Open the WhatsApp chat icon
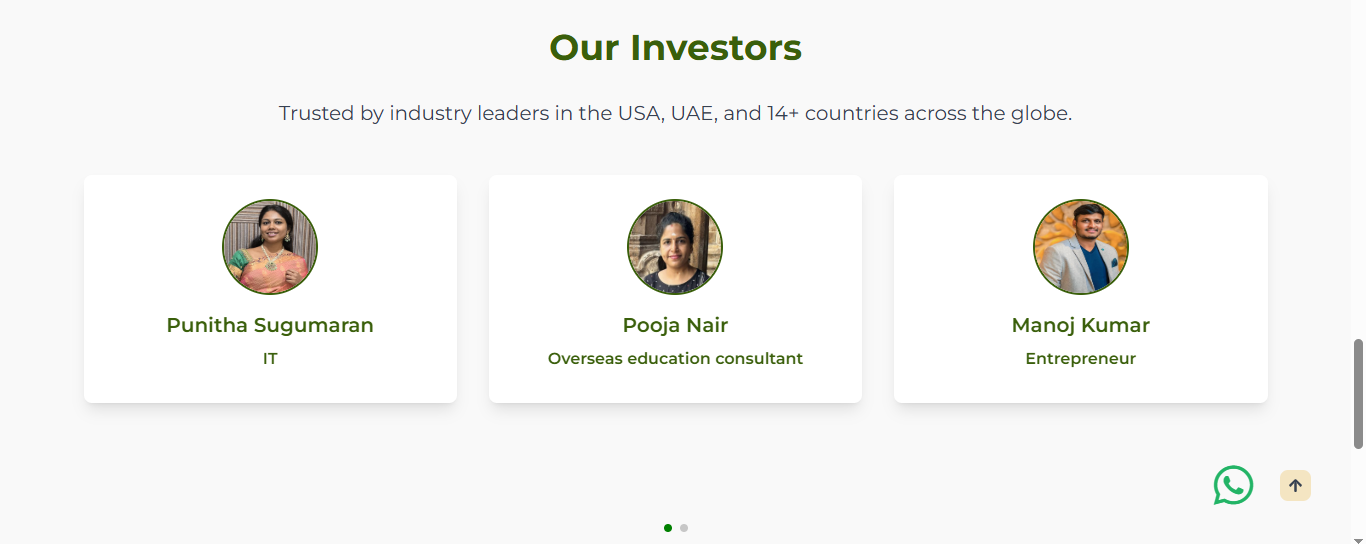This screenshot has width=1366, height=544. 1233,485
